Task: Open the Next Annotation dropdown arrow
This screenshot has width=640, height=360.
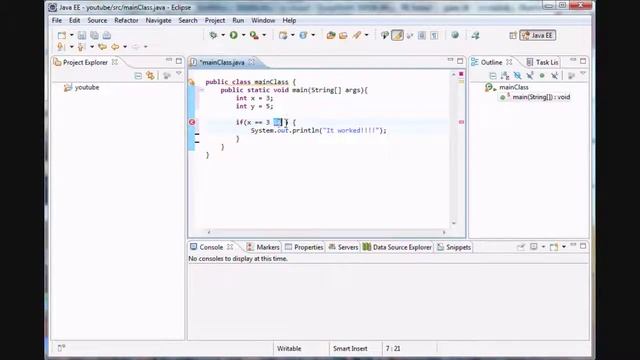Action: pos(71,47)
